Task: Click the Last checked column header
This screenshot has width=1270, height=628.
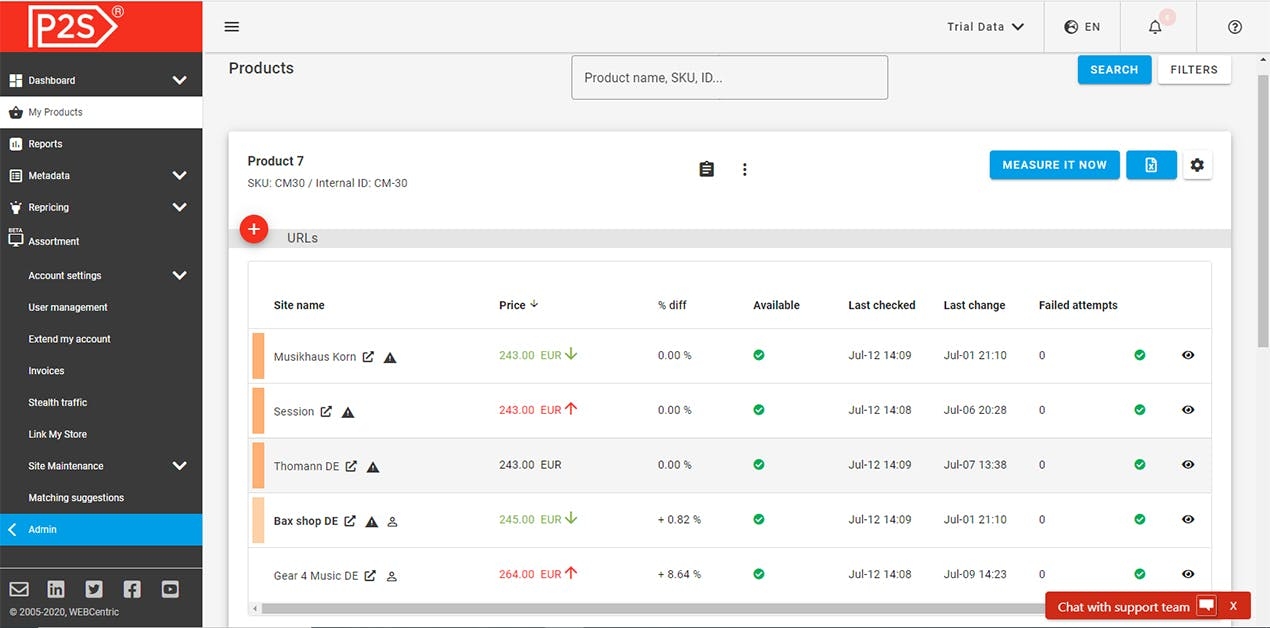Action: click(881, 305)
